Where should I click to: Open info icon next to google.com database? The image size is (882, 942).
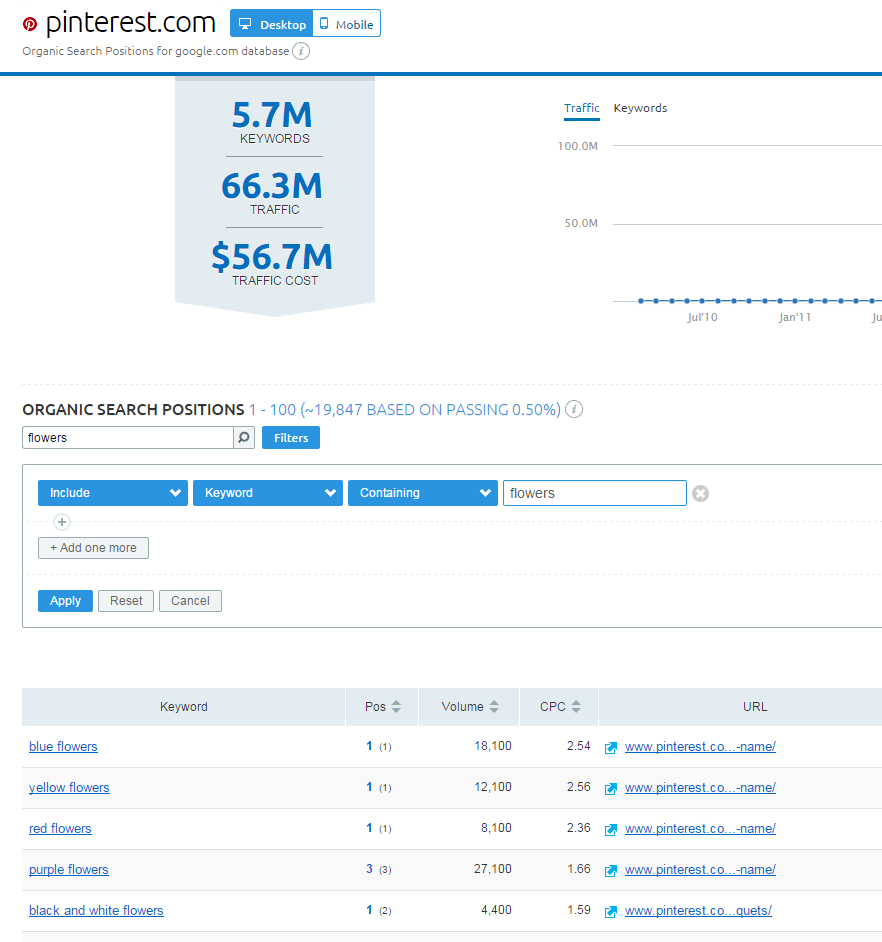(301, 51)
